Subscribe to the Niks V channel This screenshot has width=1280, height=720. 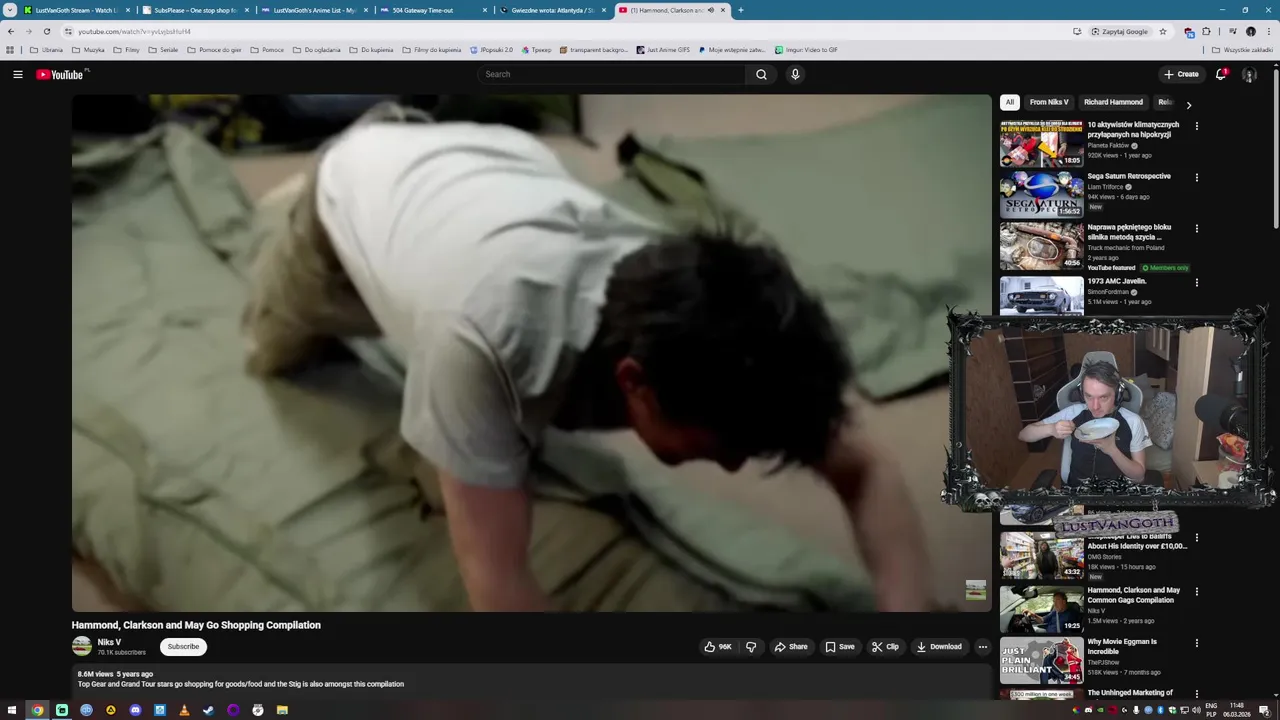pos(183,647)
